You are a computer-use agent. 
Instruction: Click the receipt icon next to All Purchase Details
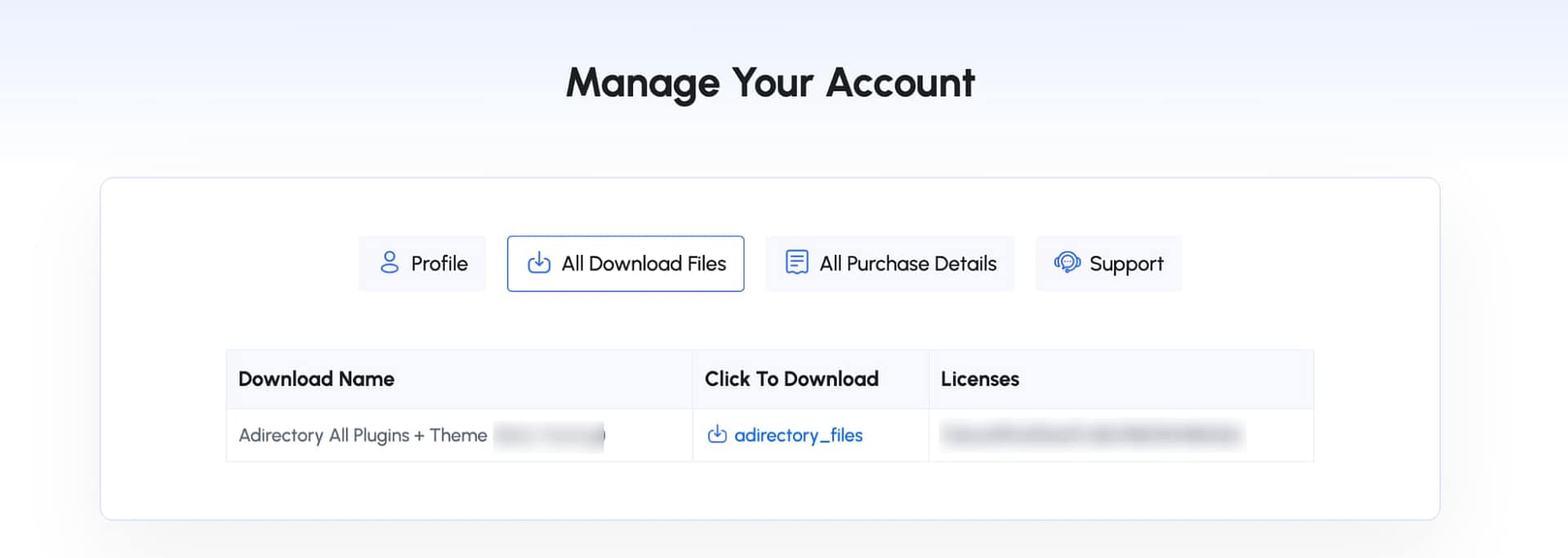(795, 262)
